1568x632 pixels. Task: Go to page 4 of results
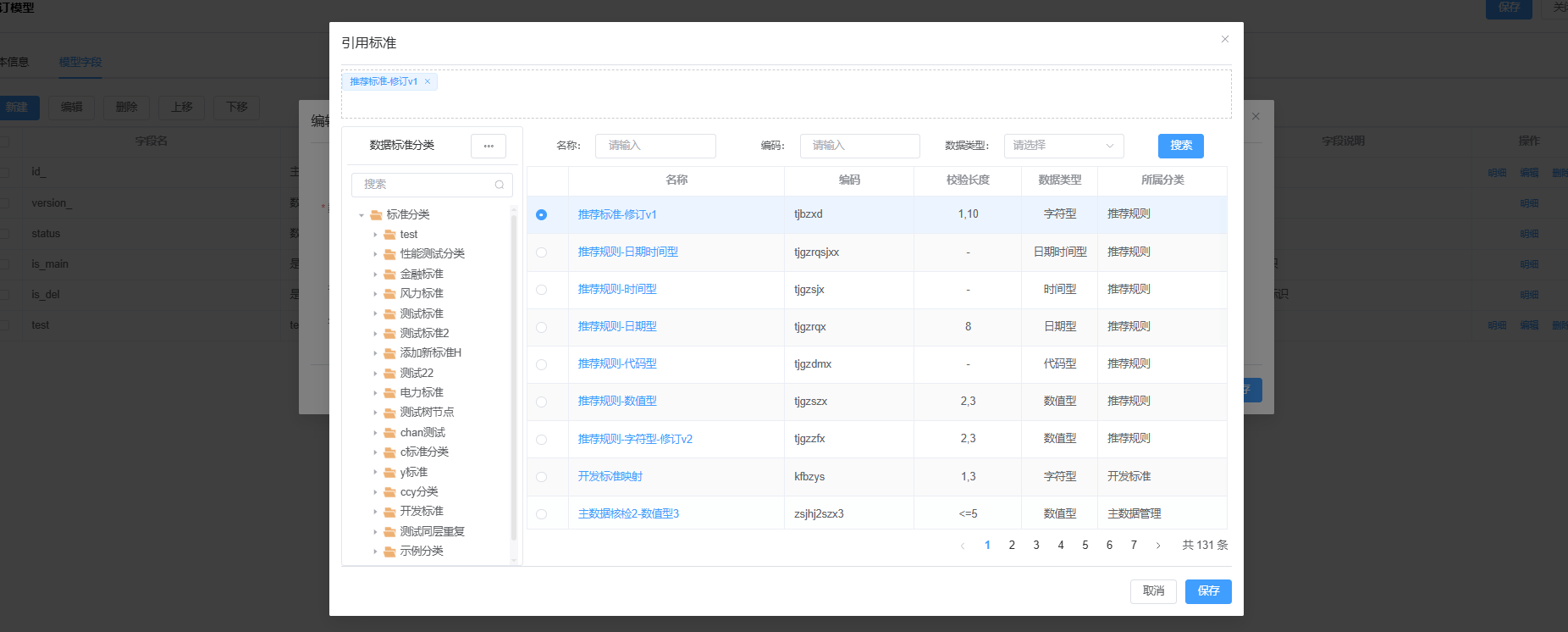click(x=1061, y=545)
